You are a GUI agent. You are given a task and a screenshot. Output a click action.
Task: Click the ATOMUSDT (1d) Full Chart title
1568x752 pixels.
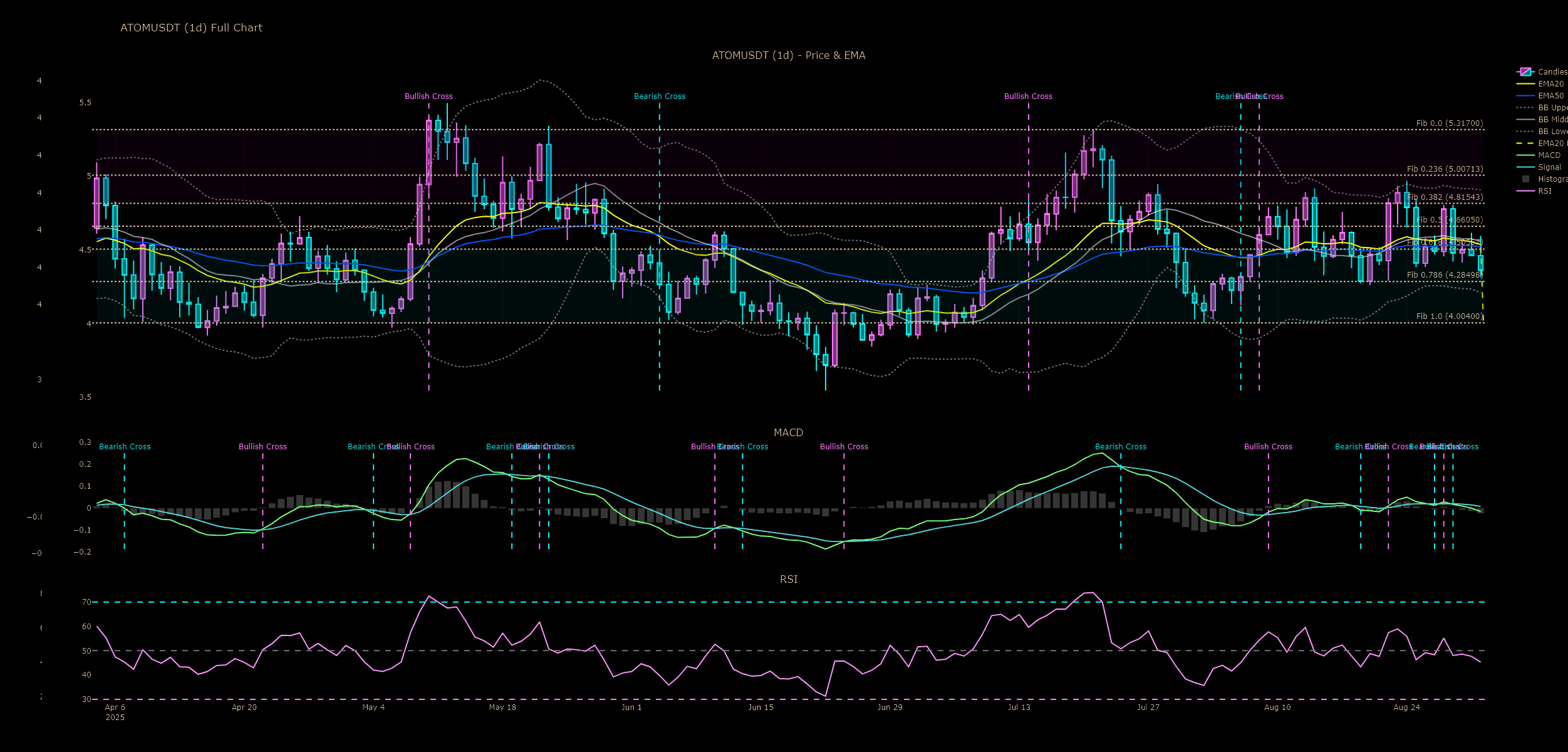(191, 28)
